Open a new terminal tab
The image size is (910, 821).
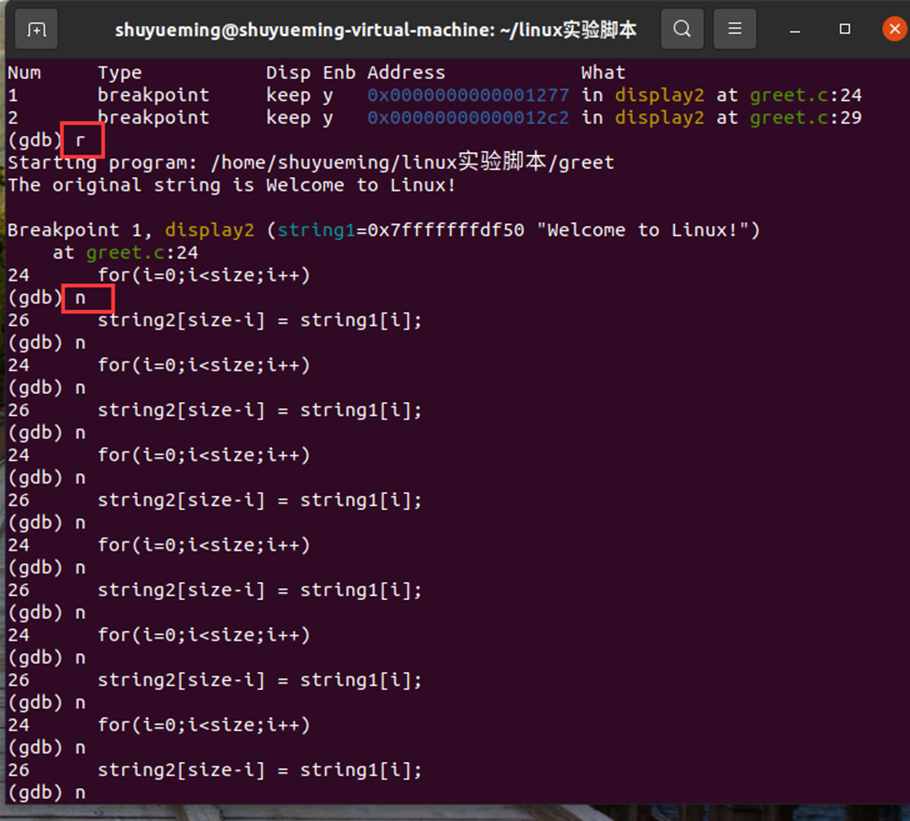pos(36,29)
